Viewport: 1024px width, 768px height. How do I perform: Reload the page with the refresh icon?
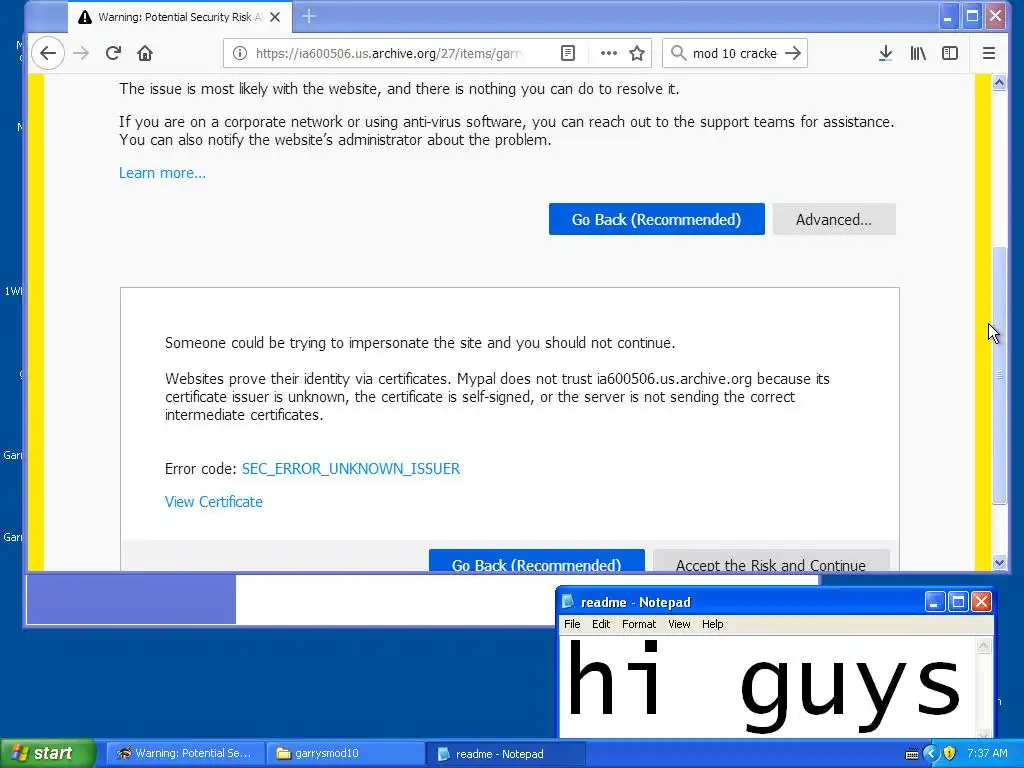[x=113, y=54]
